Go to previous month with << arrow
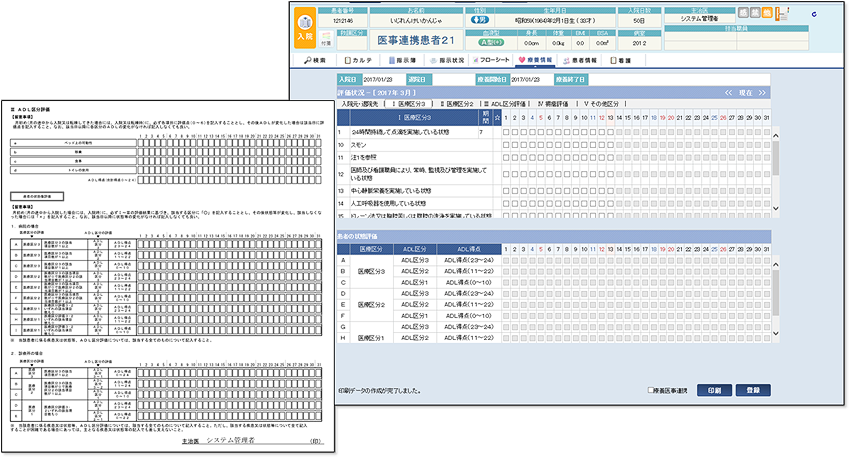Image resolution: width=850 pixels, height=458 pixels. pyautogui.click(x=729, y=93)
